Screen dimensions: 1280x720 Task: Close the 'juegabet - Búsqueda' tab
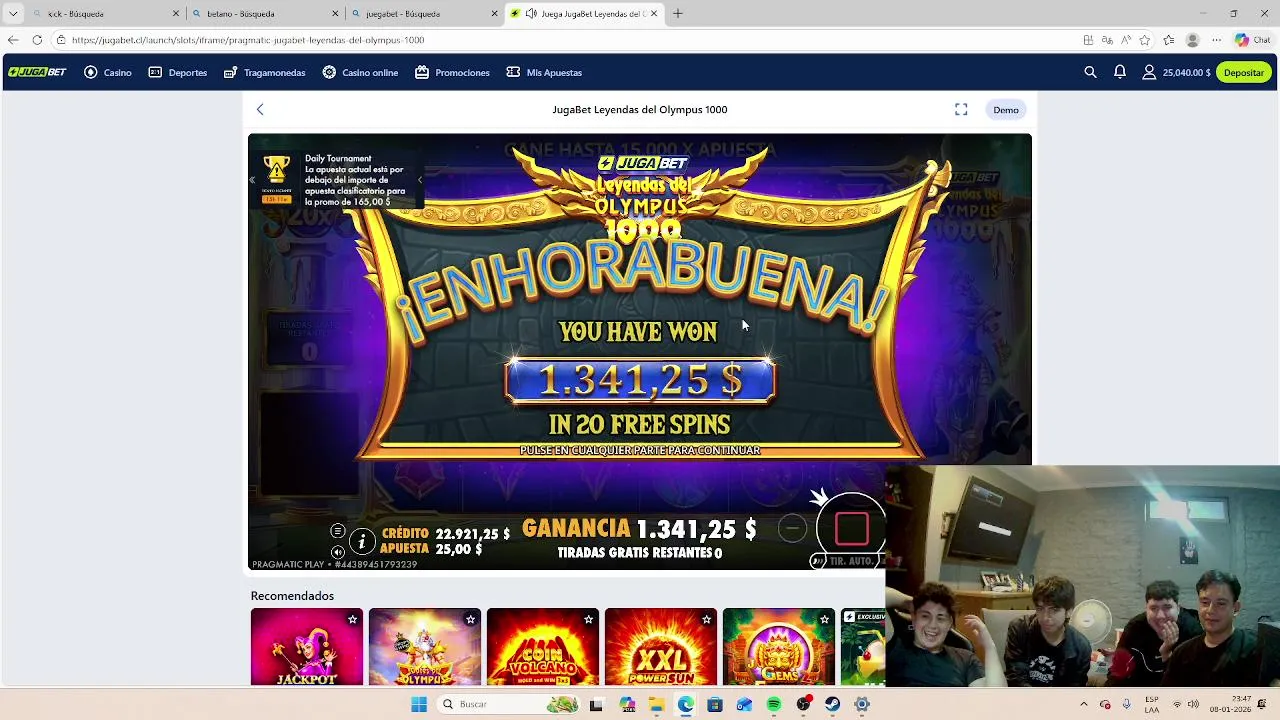point(494,14)
